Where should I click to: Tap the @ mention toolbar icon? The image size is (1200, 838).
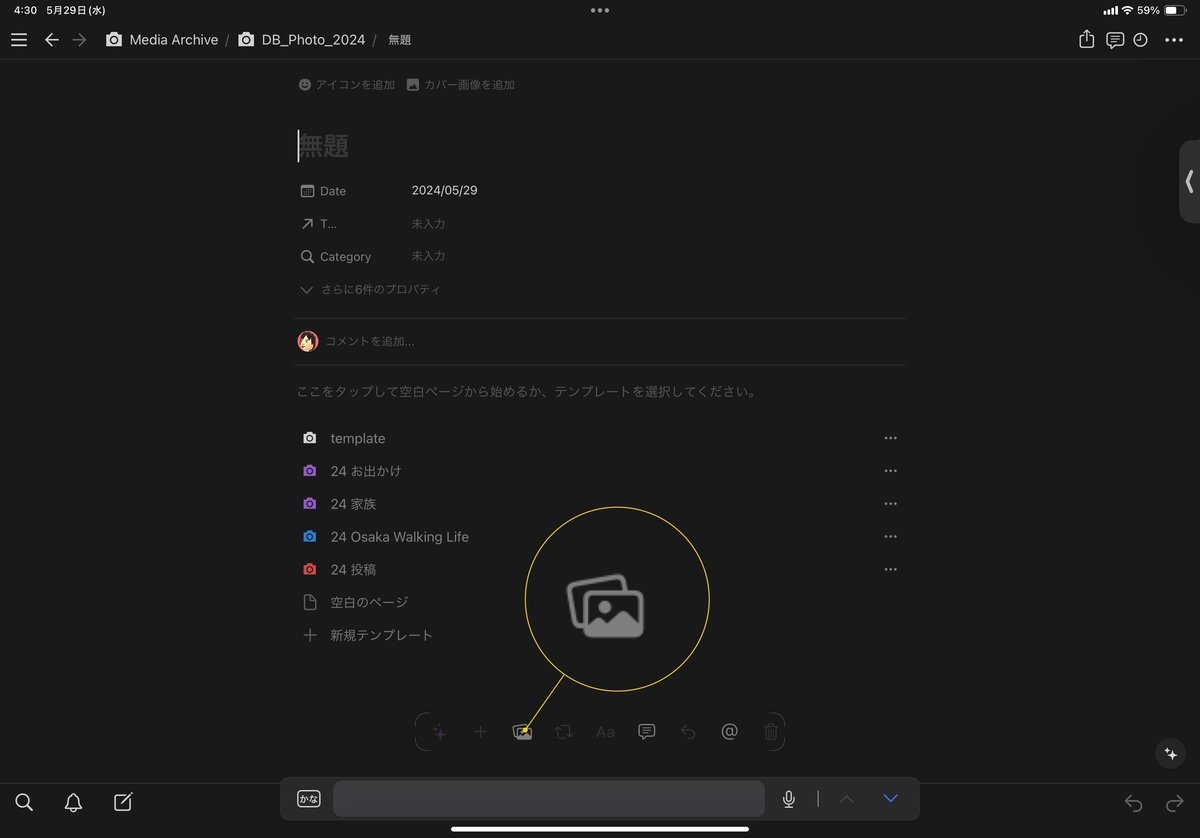pyautogui.click(x=729, y=732)
